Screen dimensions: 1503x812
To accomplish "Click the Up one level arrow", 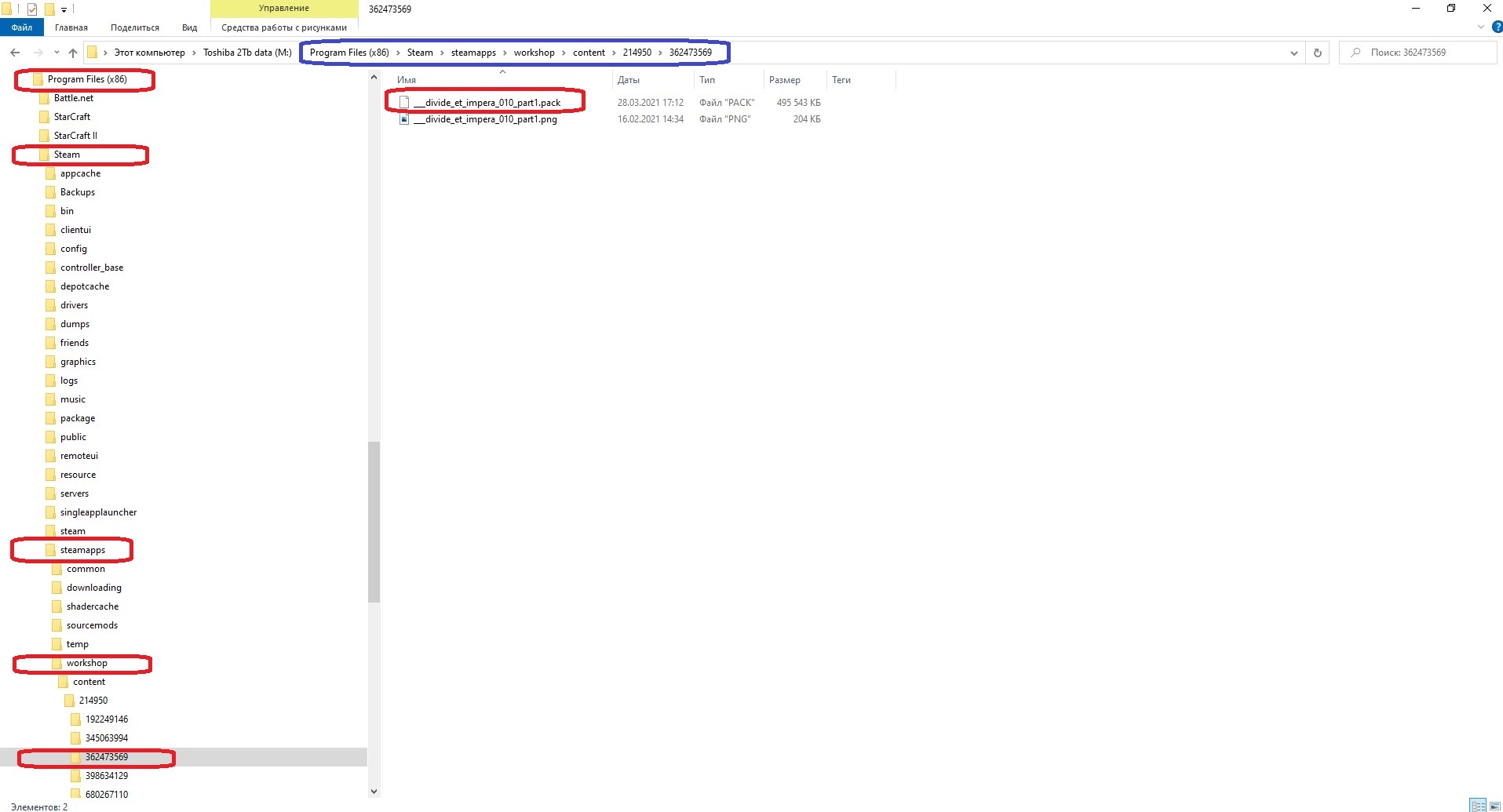I will [x=73, y=53].
